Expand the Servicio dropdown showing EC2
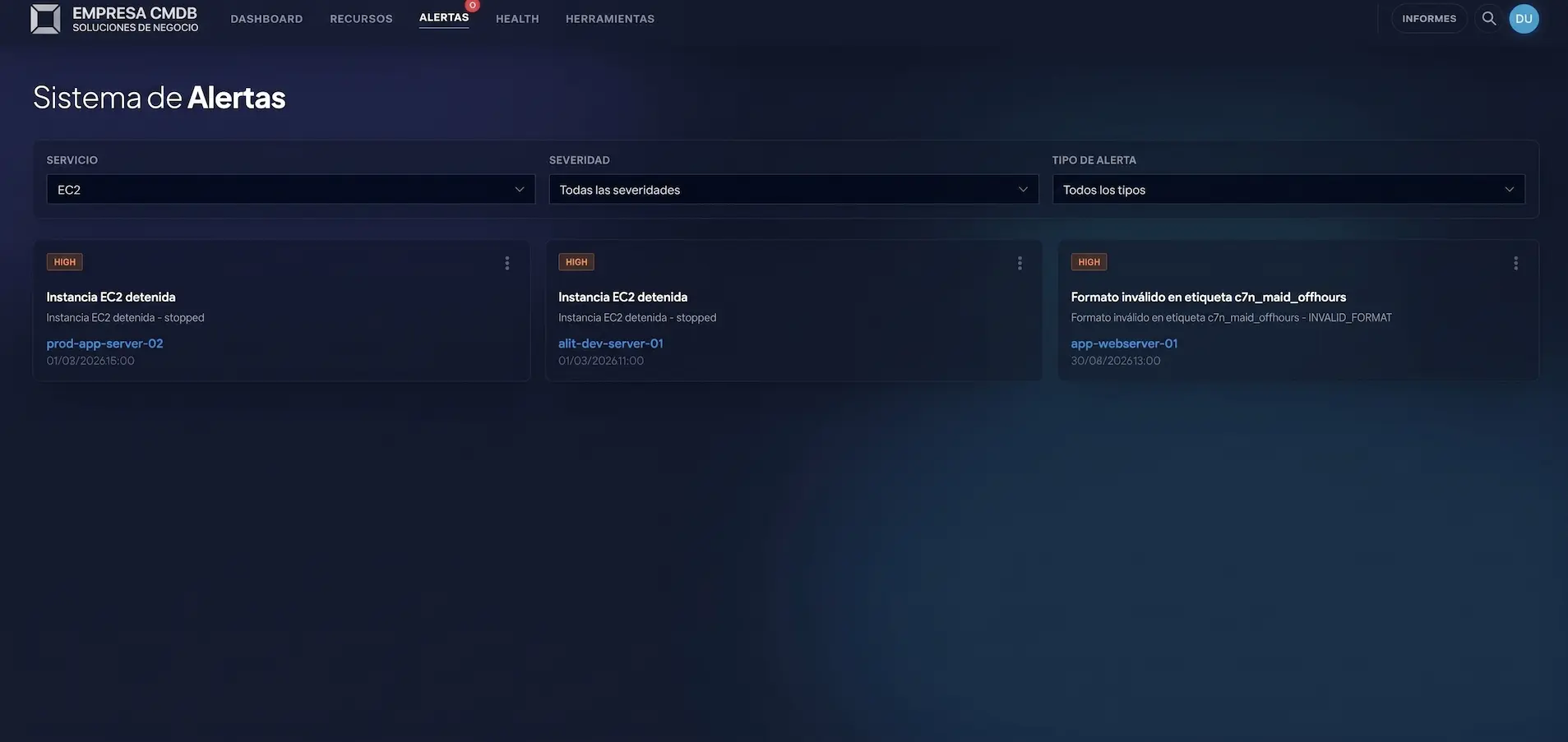Screen dimensions: 1568x742 click(x=290, y=190)
